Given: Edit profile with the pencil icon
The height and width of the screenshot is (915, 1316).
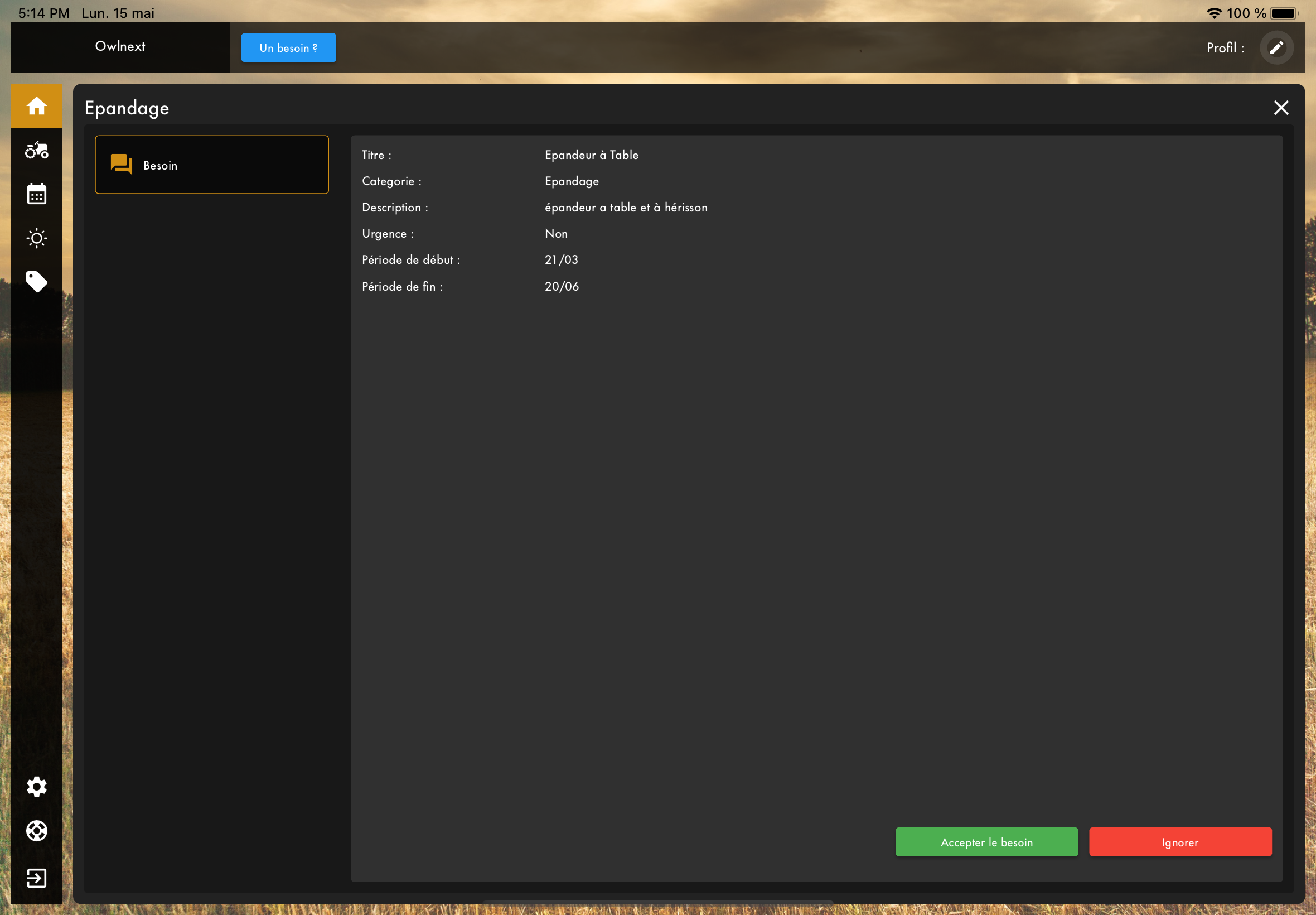Looking at the screenshot, I should click(x=1276, y=47).
